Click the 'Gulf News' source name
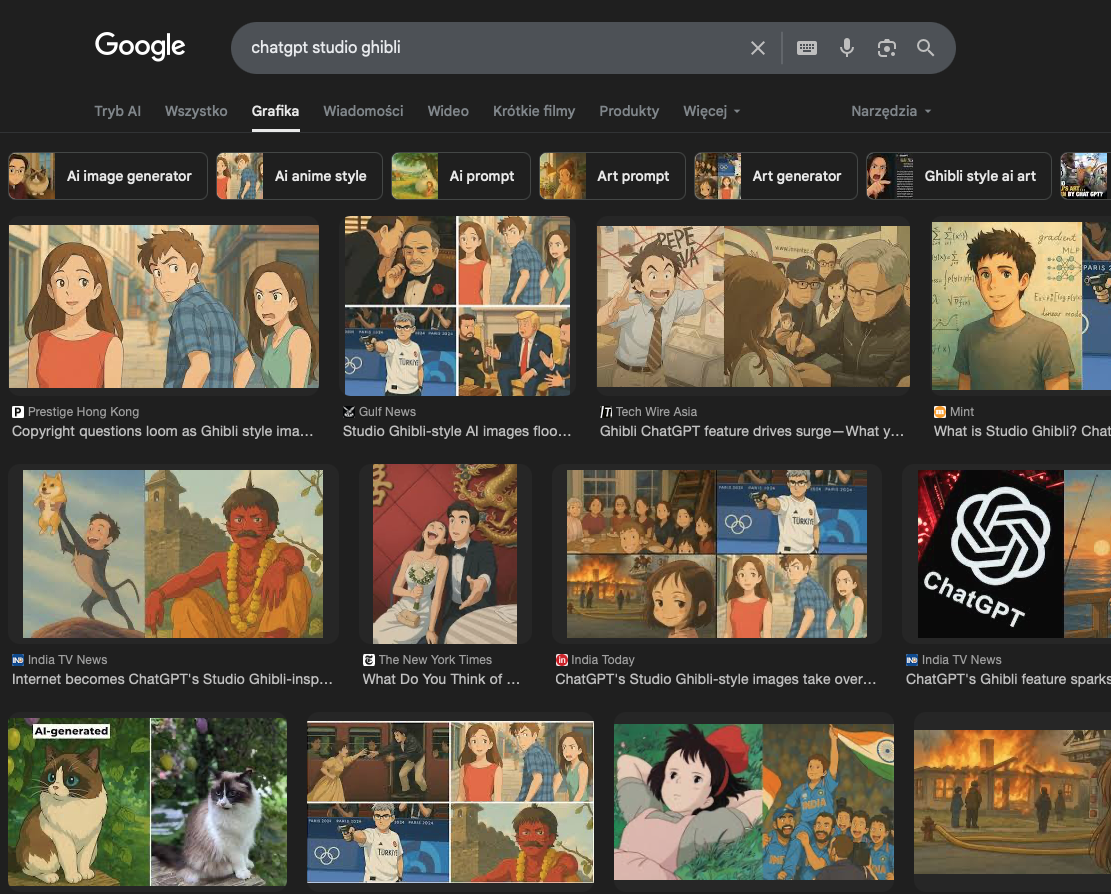Screen dimensions: 1111x894 pos(387,412)
